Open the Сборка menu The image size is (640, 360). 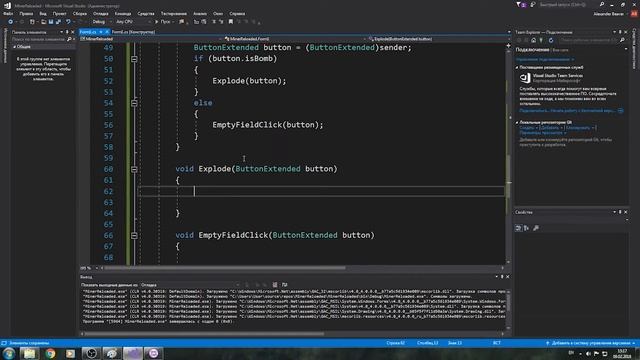pyautogui.click(x=80, y=13)
